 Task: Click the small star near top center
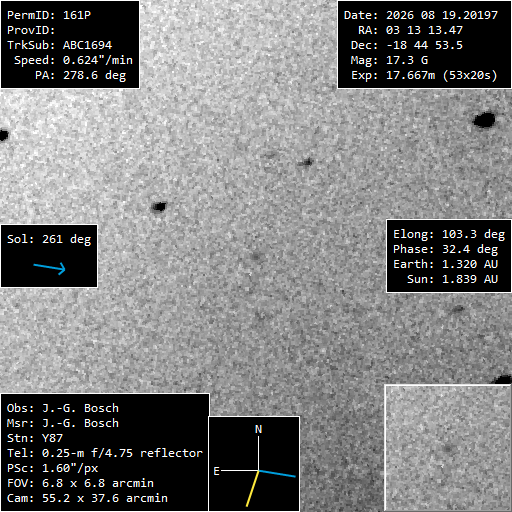306,162
